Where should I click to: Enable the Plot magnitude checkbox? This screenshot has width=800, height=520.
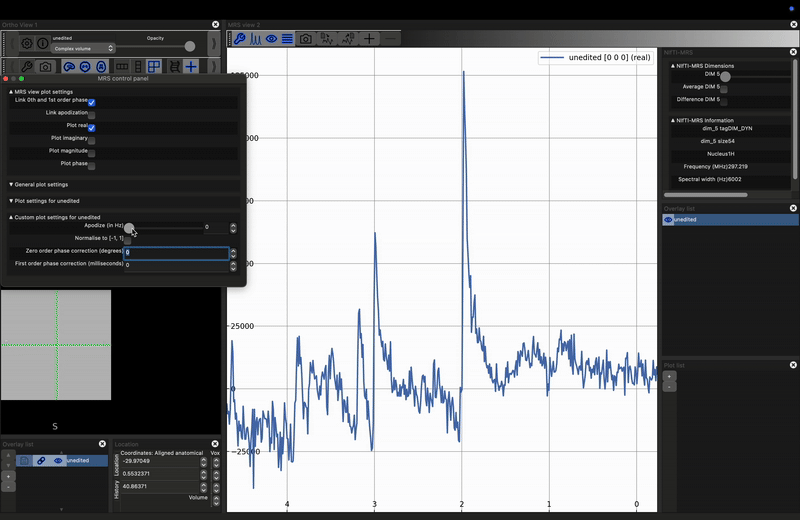(x=91, y=153)
